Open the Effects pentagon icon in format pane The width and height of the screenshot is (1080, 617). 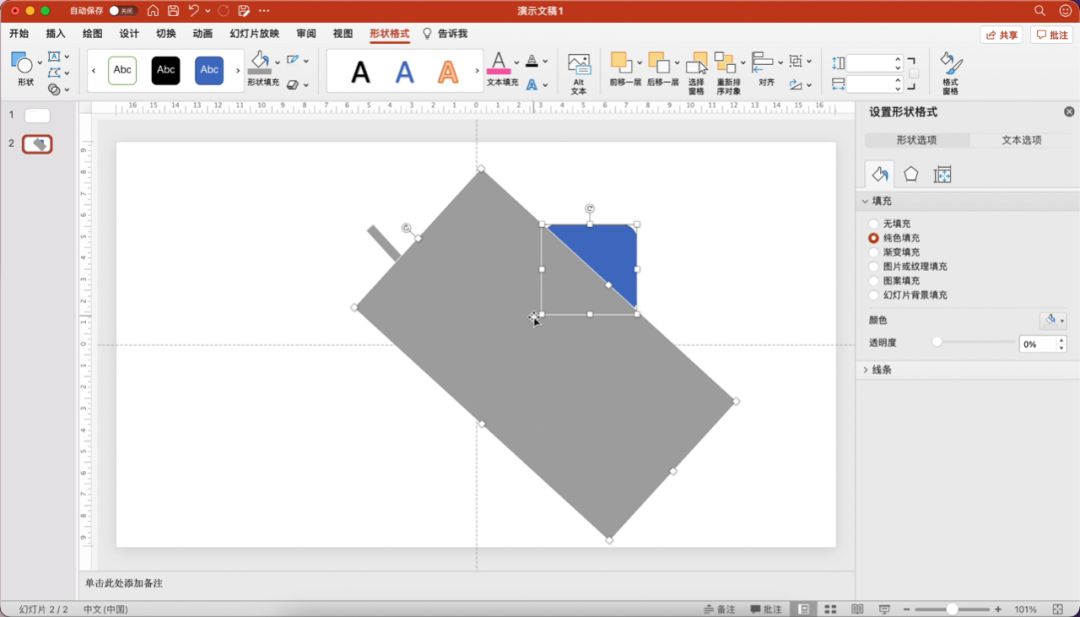pos(911,174)
